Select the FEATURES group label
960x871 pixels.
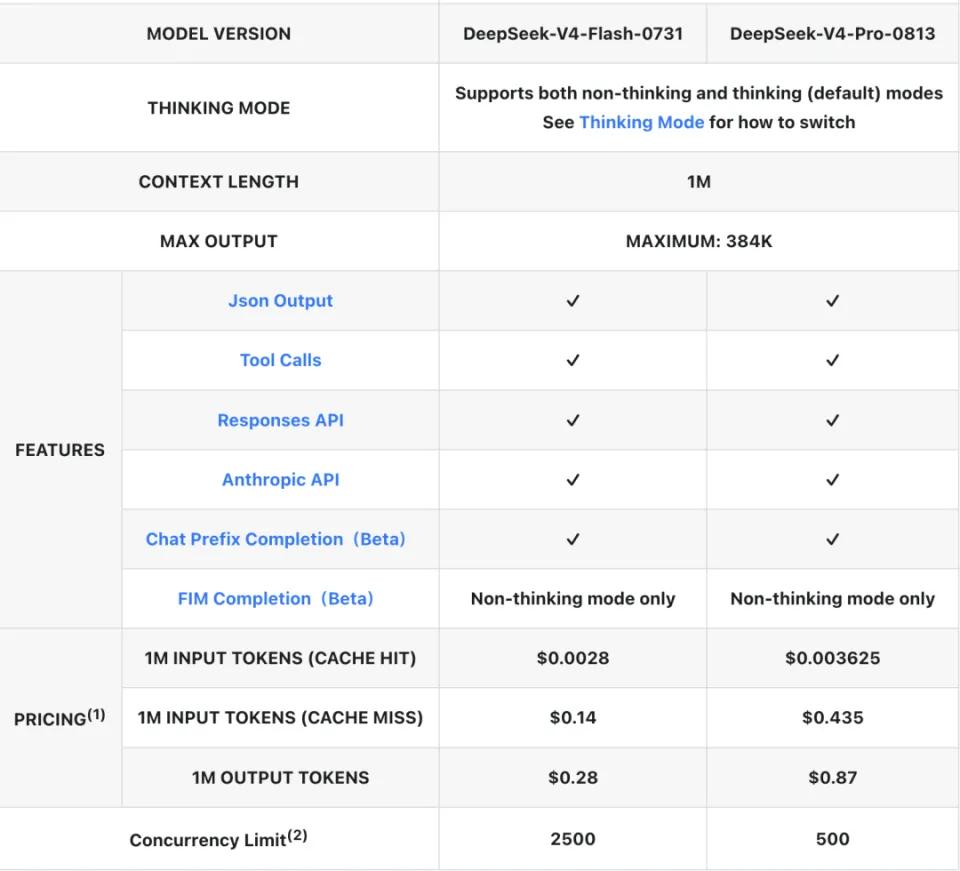point(60,450)
